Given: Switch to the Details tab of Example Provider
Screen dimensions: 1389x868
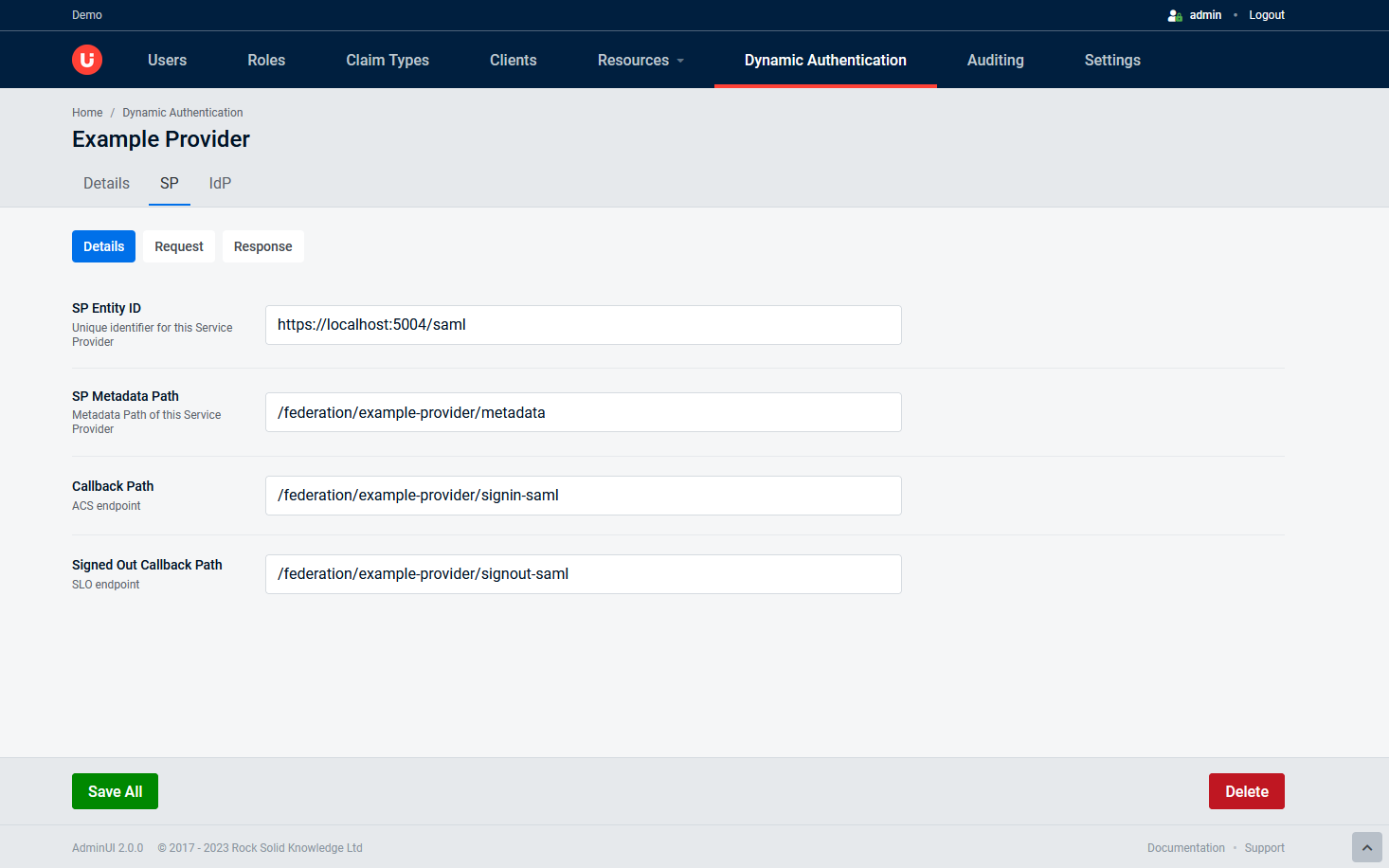Looking at the screenshot, I should (x=105, y=183).
